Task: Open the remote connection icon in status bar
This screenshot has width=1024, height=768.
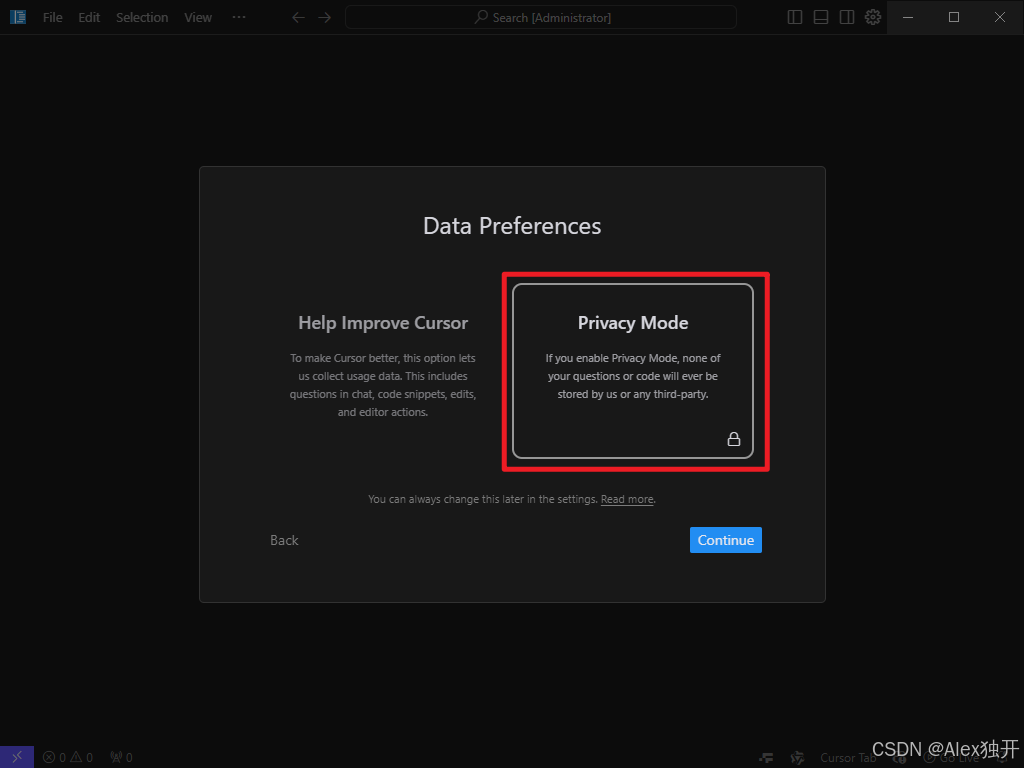Action: click(16, 757)
